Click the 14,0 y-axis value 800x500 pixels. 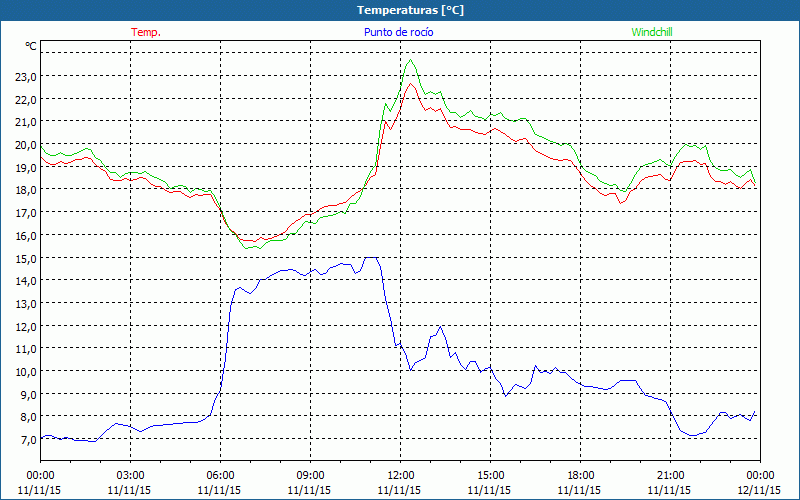26,281
